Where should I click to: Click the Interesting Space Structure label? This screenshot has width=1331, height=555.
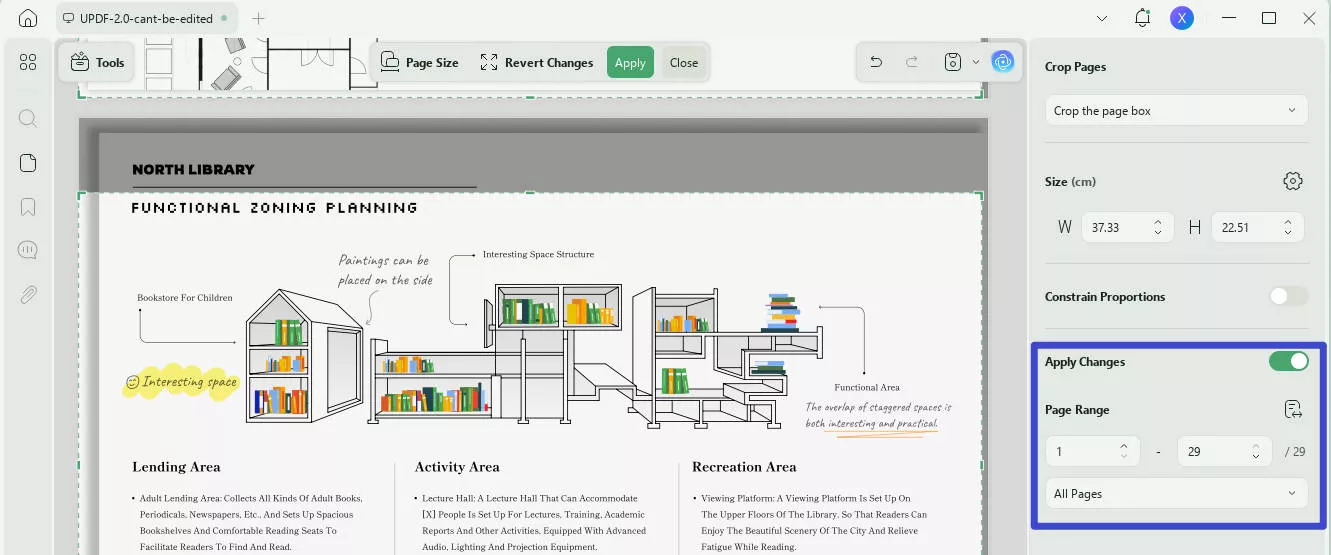pos(538,255)
